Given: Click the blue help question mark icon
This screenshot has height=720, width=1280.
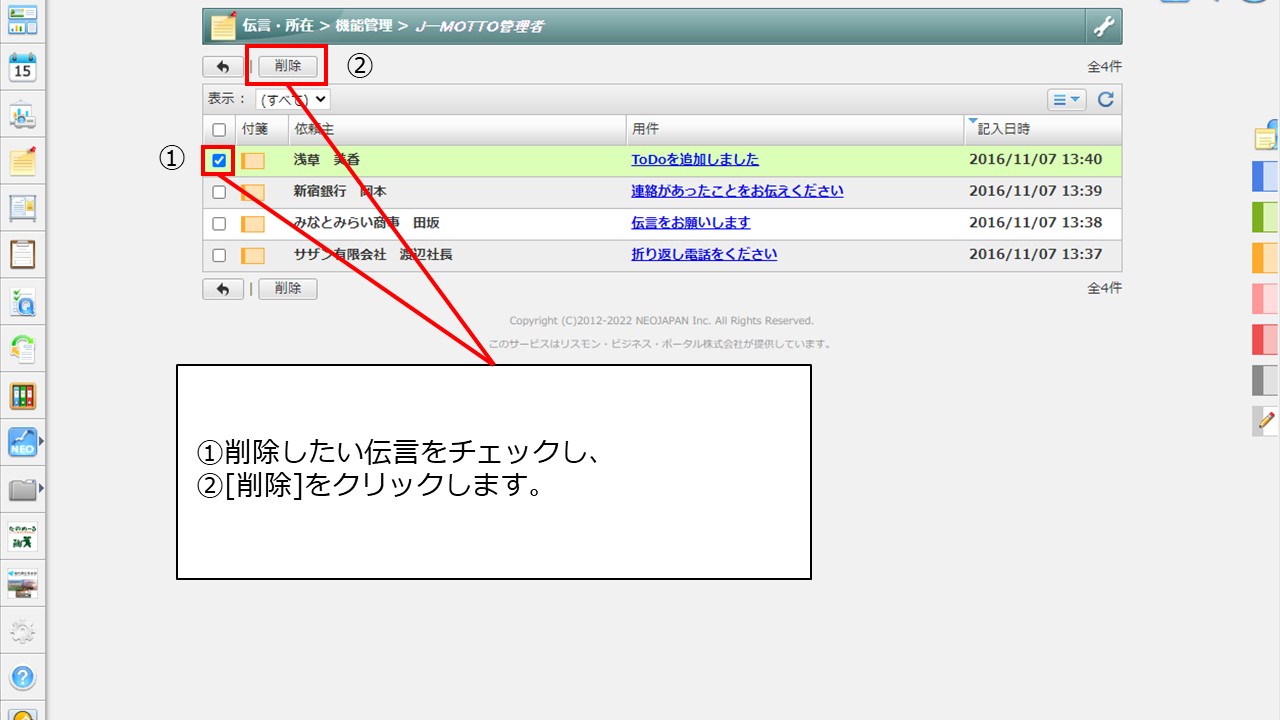Looking at the screenshot, I should [x=22, y=678].
